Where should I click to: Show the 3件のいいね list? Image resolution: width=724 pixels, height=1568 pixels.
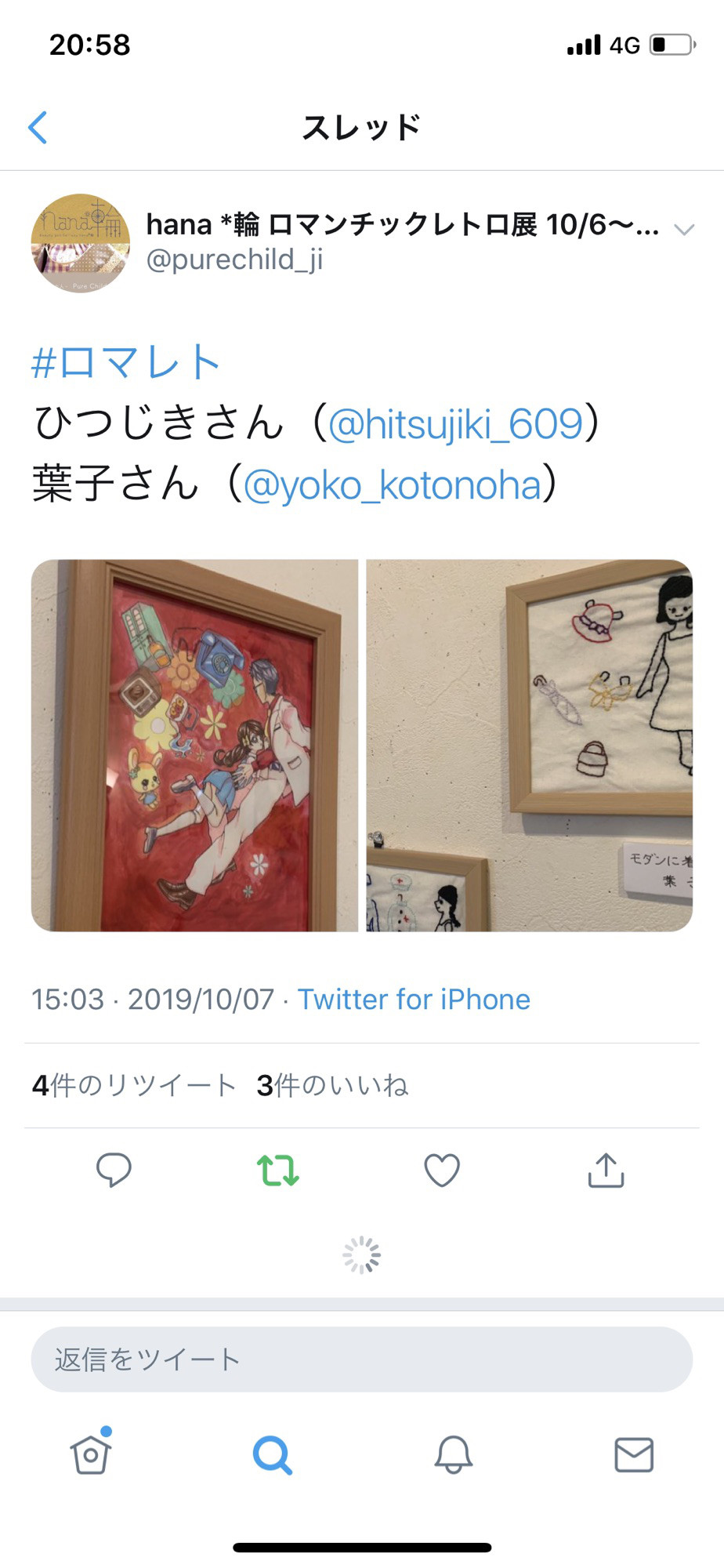332,1086
